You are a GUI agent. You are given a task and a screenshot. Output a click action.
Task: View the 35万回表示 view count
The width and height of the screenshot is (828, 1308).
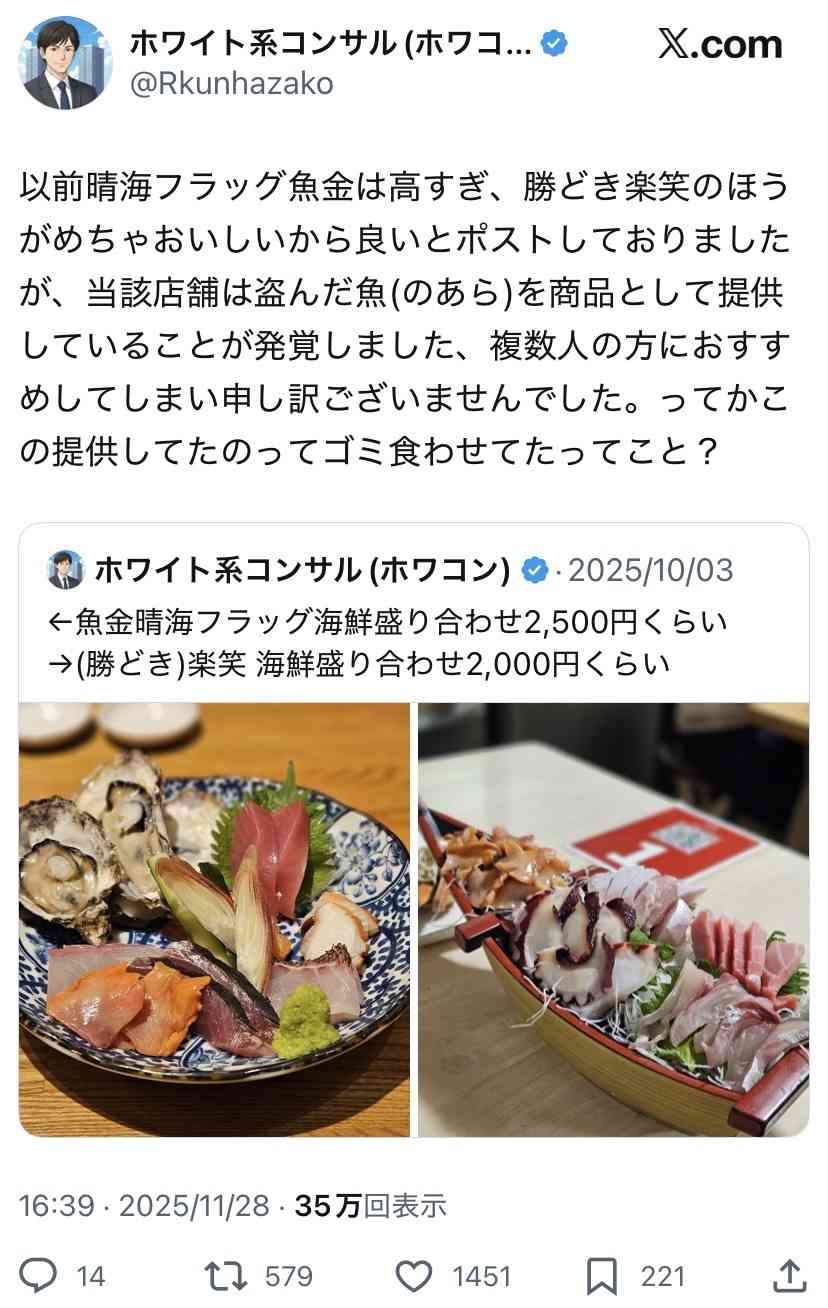pyautogui.click(x=371, y=1206)
